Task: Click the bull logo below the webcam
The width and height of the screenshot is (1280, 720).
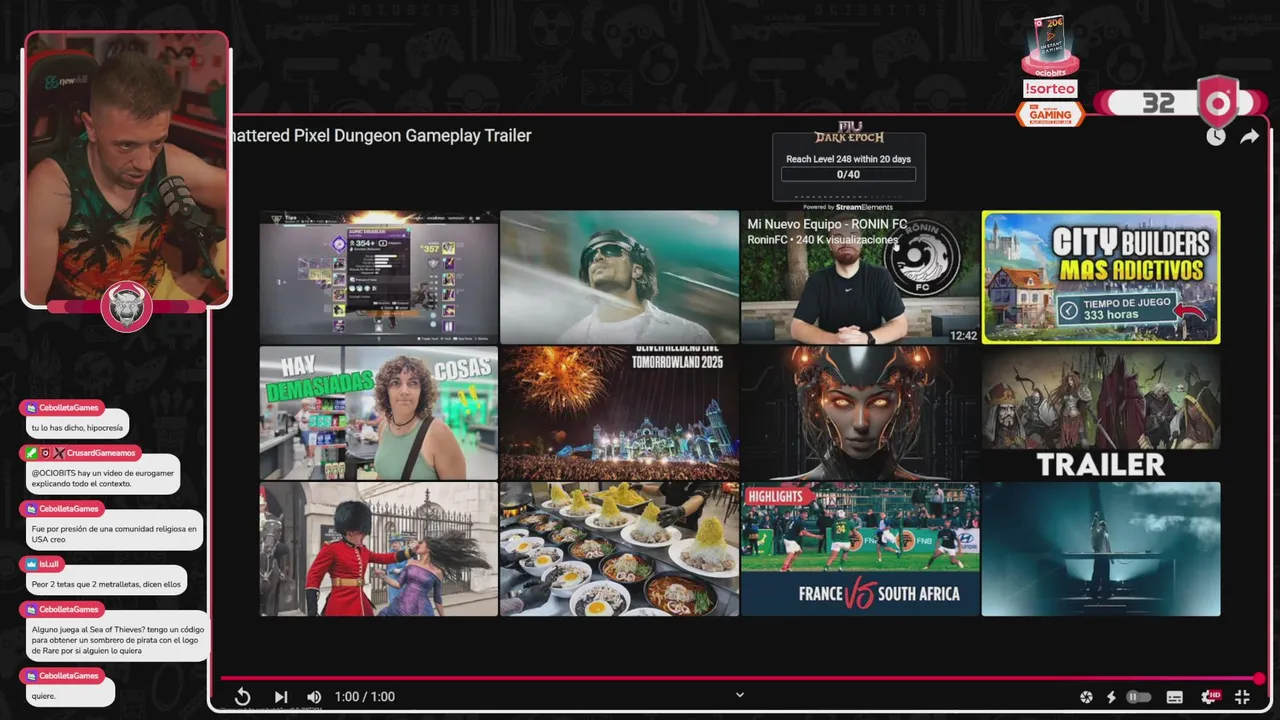Action: pos(126,306)
